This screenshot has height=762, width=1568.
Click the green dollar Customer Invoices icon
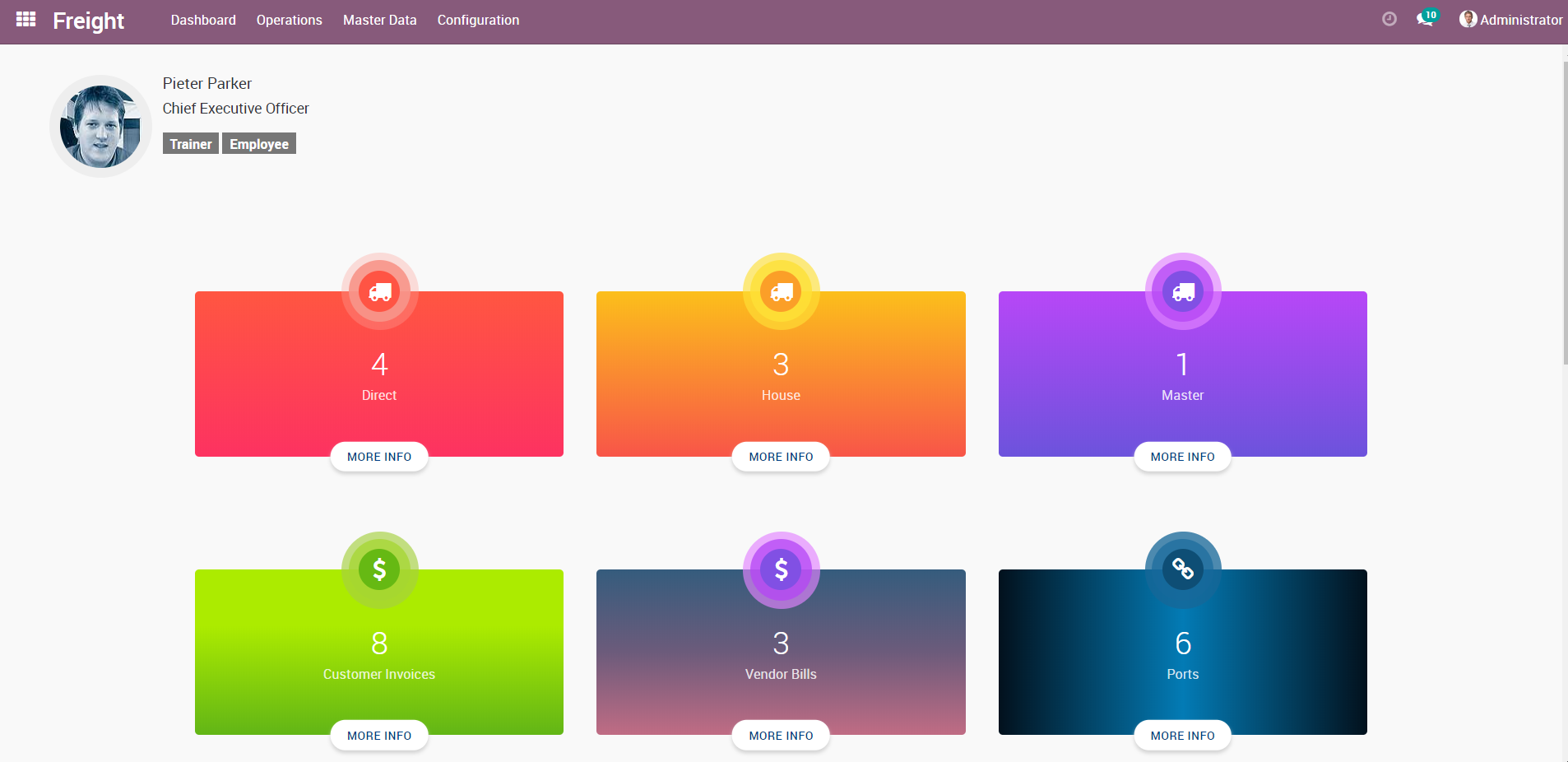(379, 569)
